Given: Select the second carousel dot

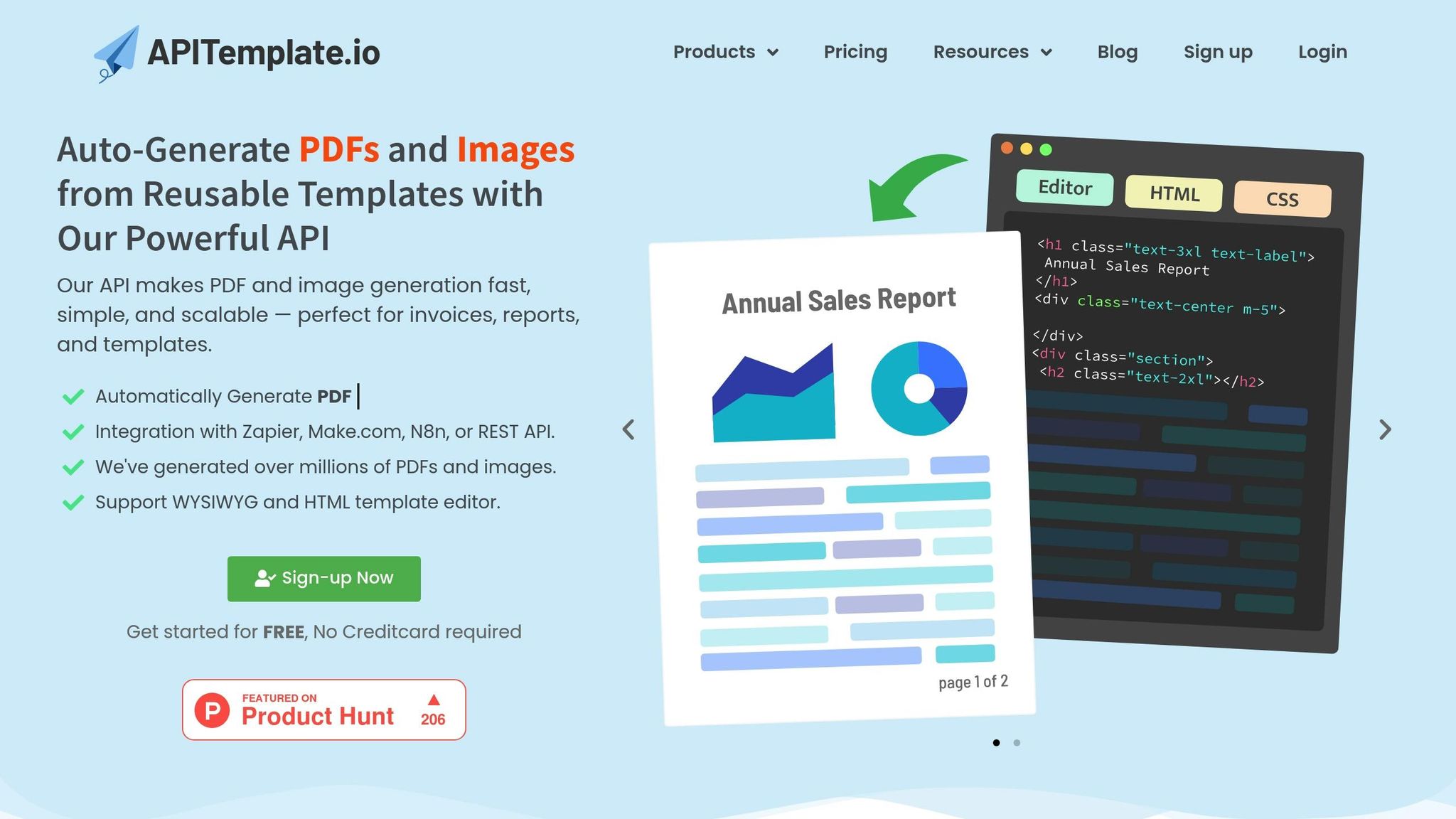Looking at the screenshot, I should (1017, 743).
